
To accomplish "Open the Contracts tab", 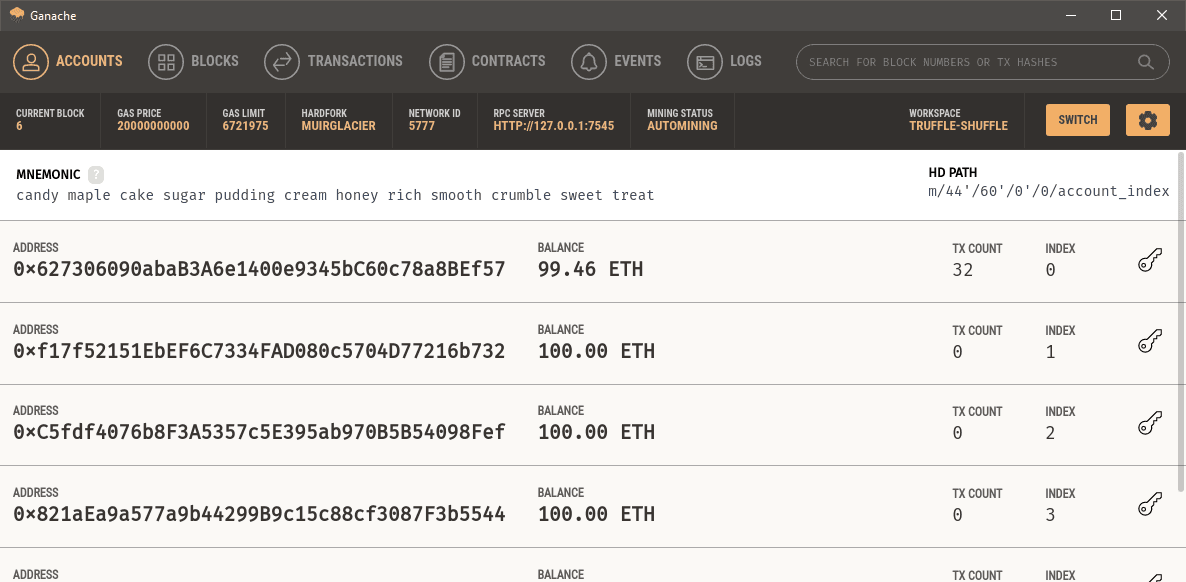I will pyautogui.click(x=488, y=61).
